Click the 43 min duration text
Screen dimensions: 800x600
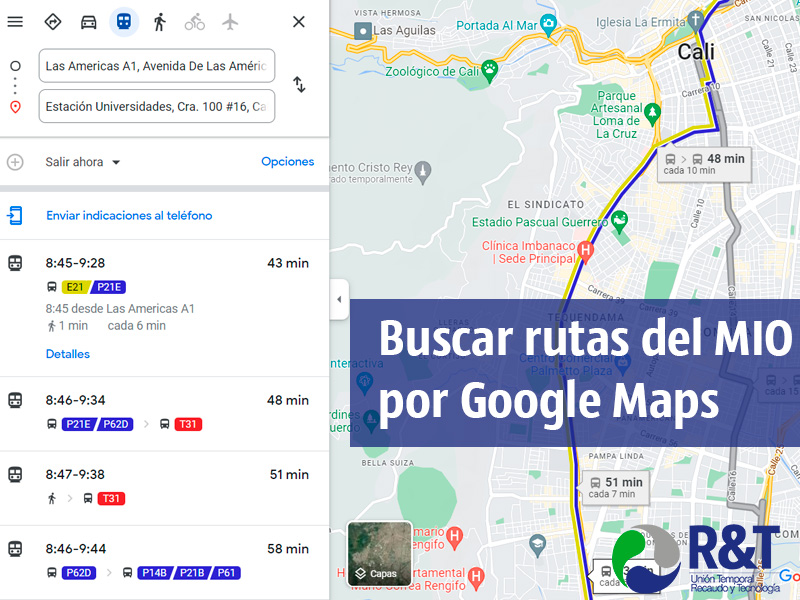(288, 263)
